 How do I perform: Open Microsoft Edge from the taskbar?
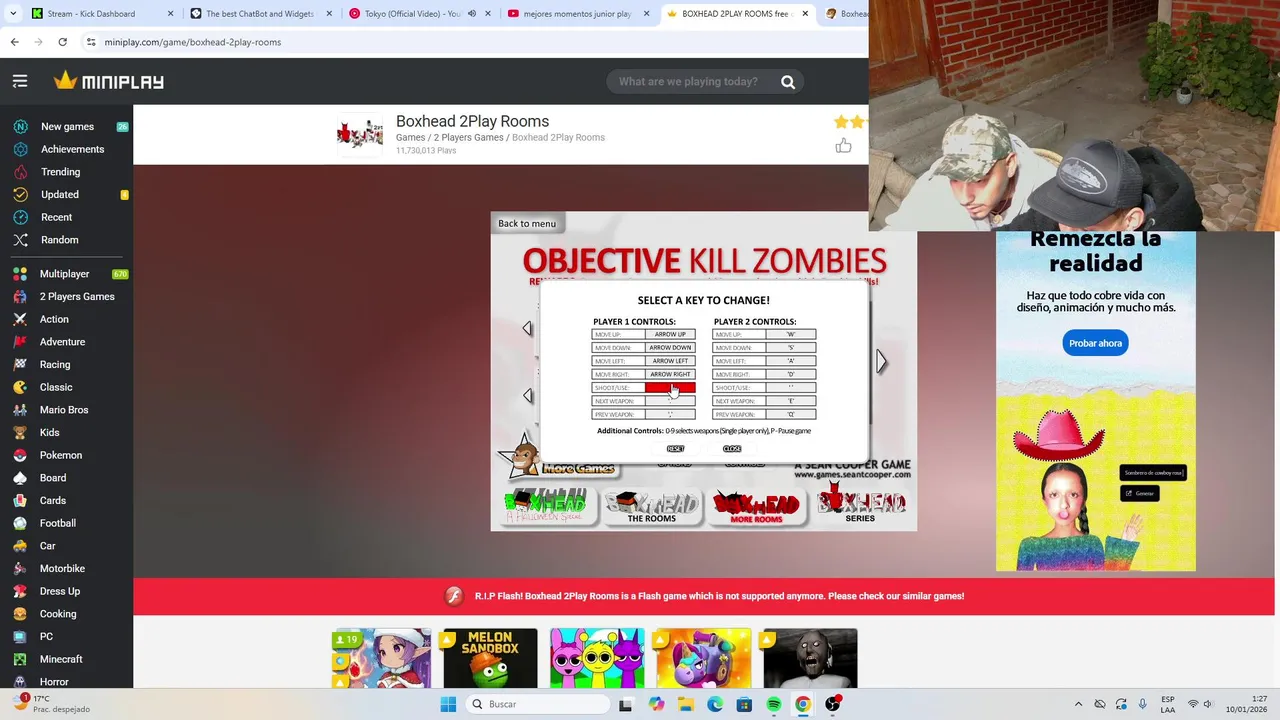[x=715, y=704]
